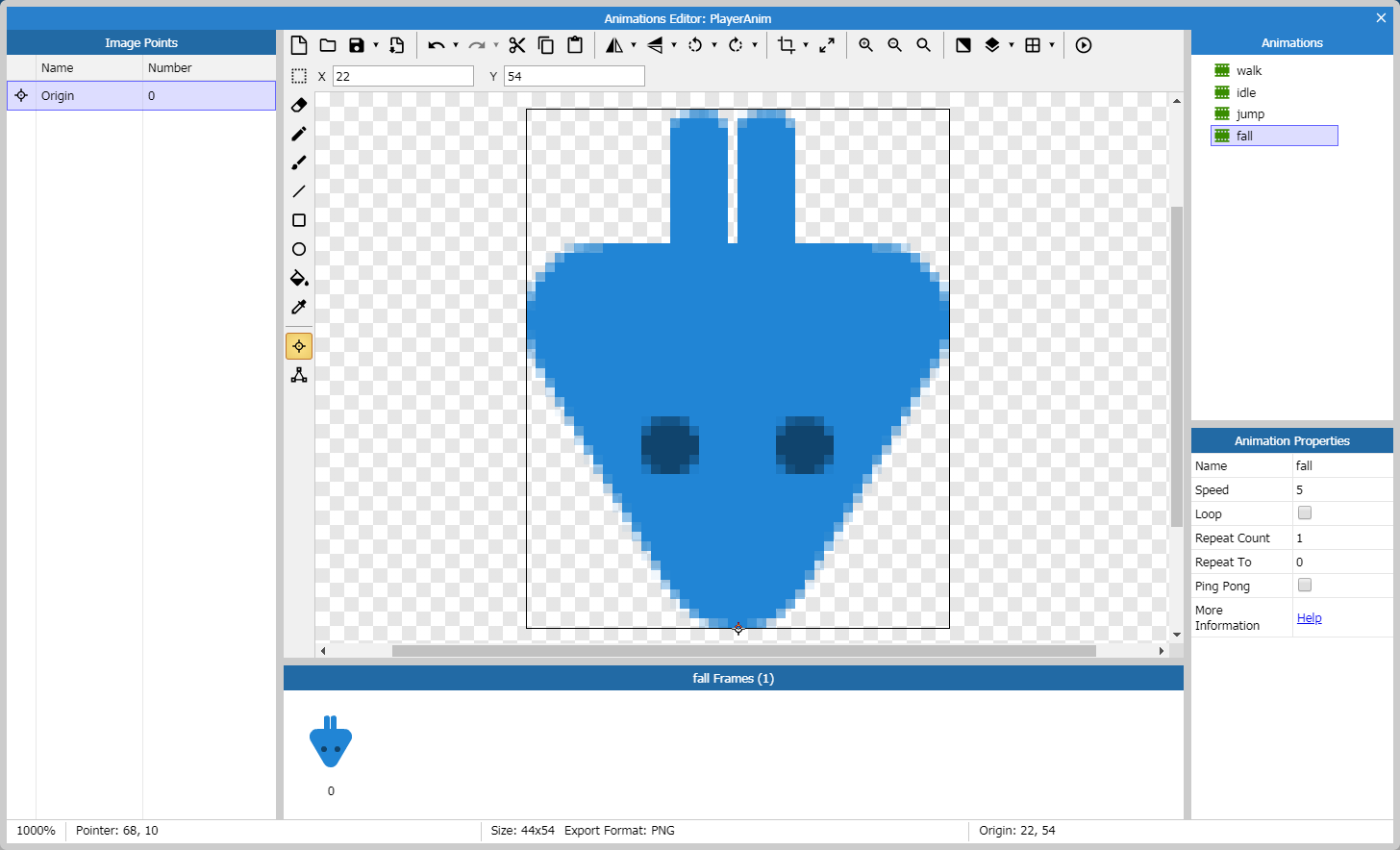The image size is (1400, 850).
Task: Select the Ellipse drawing tool
Action: pyautogui.click(x=298, y=249)
